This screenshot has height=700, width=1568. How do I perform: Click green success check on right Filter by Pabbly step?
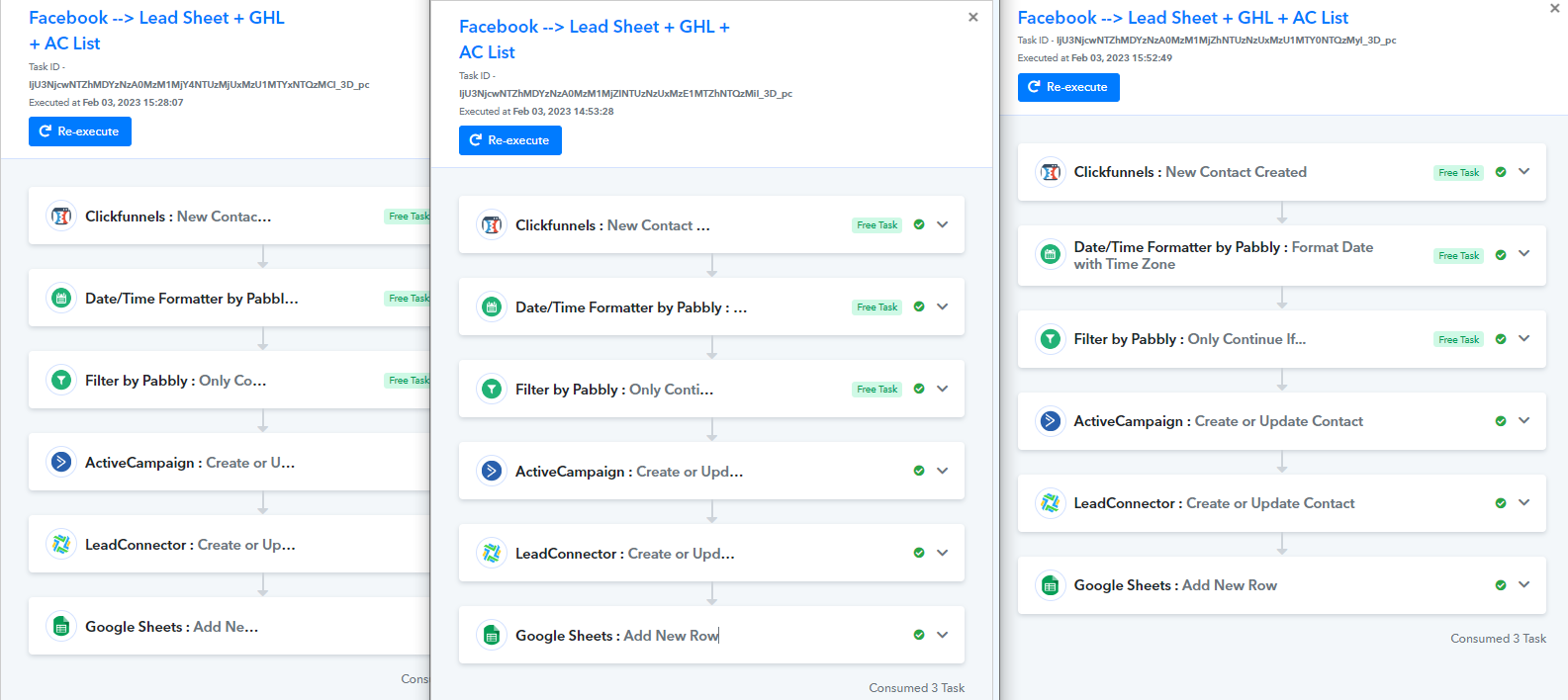tap(1501, 338)
